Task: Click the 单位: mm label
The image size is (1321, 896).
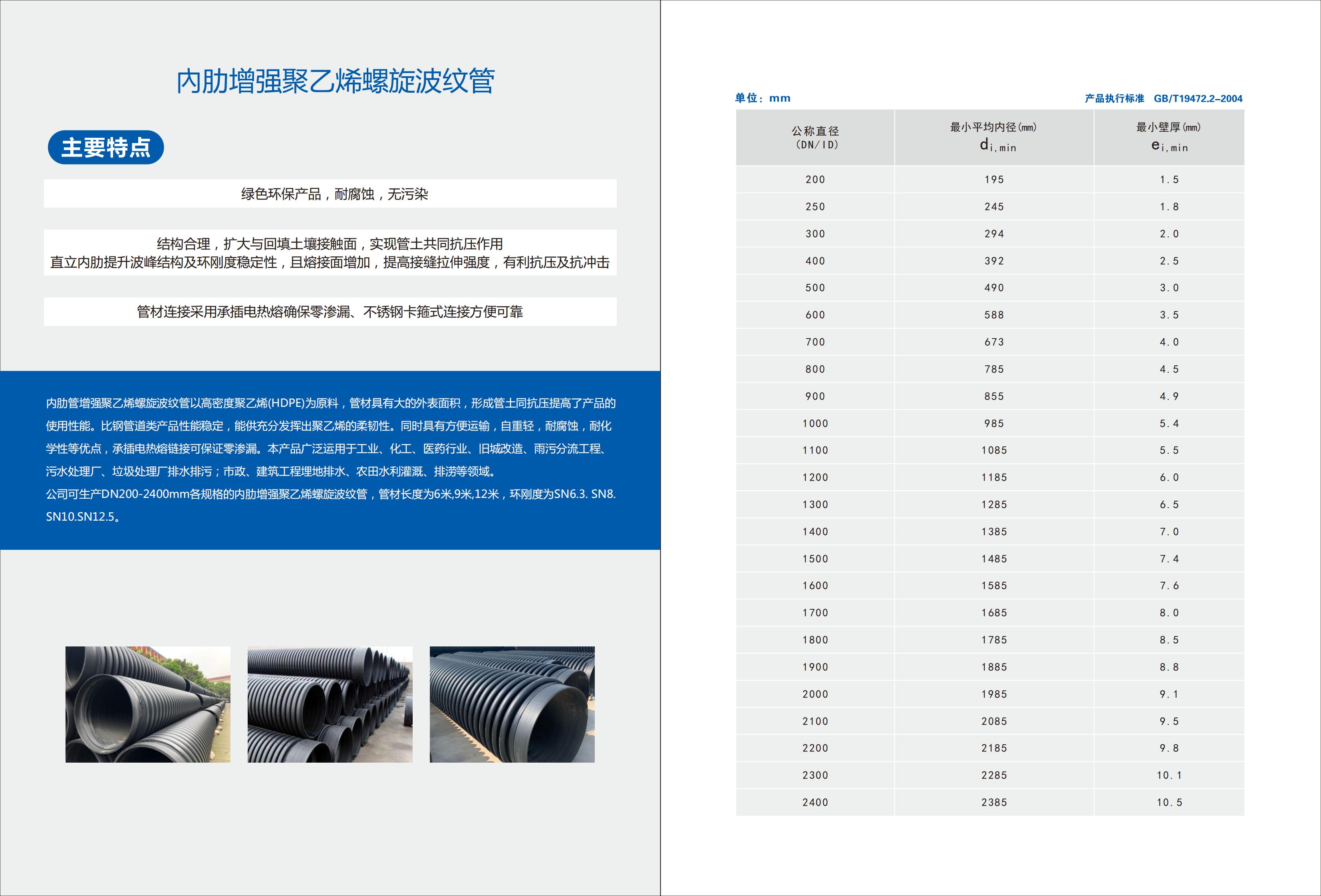Action: coord(762,98)
